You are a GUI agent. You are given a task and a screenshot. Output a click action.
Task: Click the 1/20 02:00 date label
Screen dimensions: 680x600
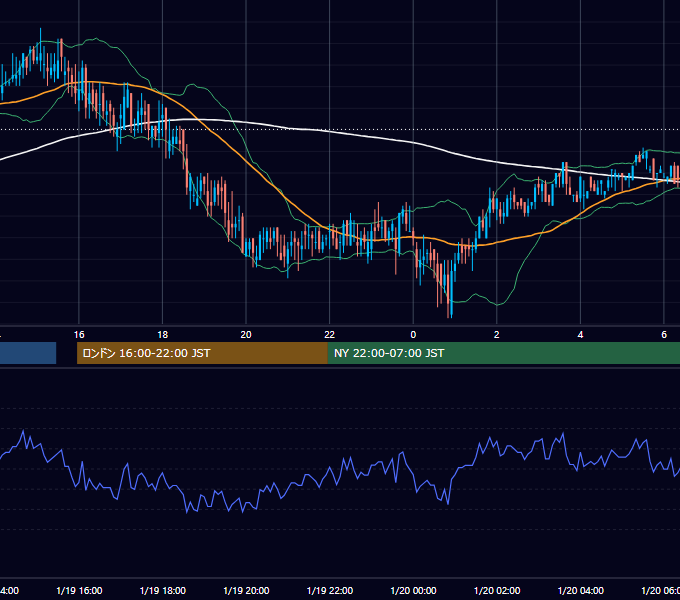pyautogui.click(x=497, y=590)
